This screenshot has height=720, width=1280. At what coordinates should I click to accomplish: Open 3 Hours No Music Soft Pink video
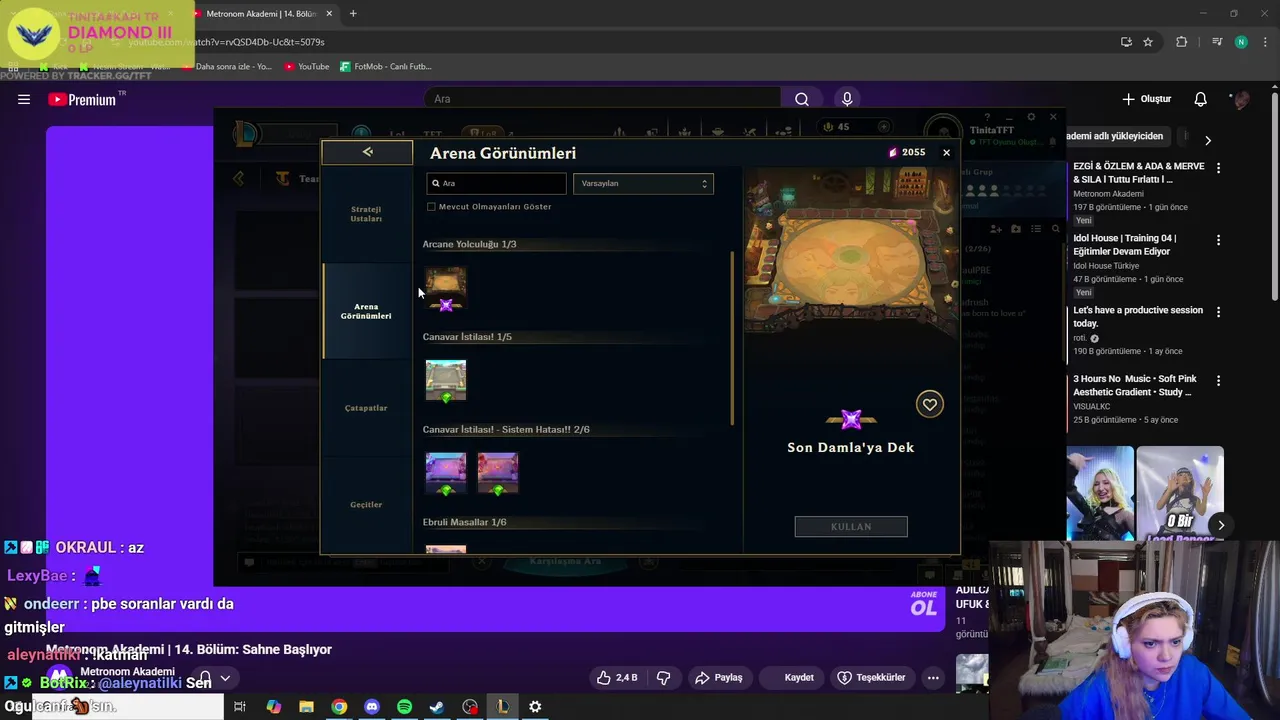[x=1135, y=386]
